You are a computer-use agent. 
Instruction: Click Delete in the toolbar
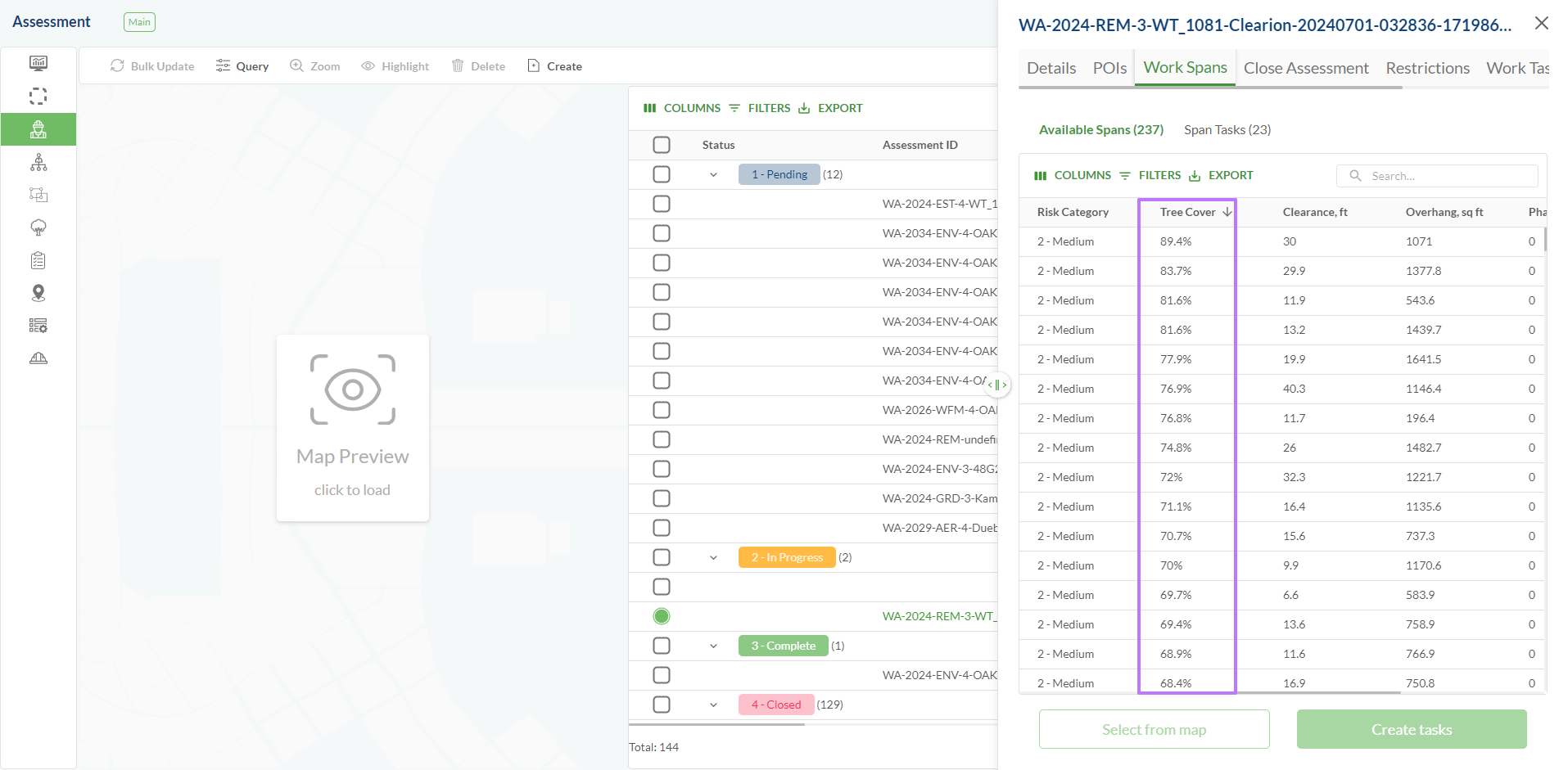(478, 66)
